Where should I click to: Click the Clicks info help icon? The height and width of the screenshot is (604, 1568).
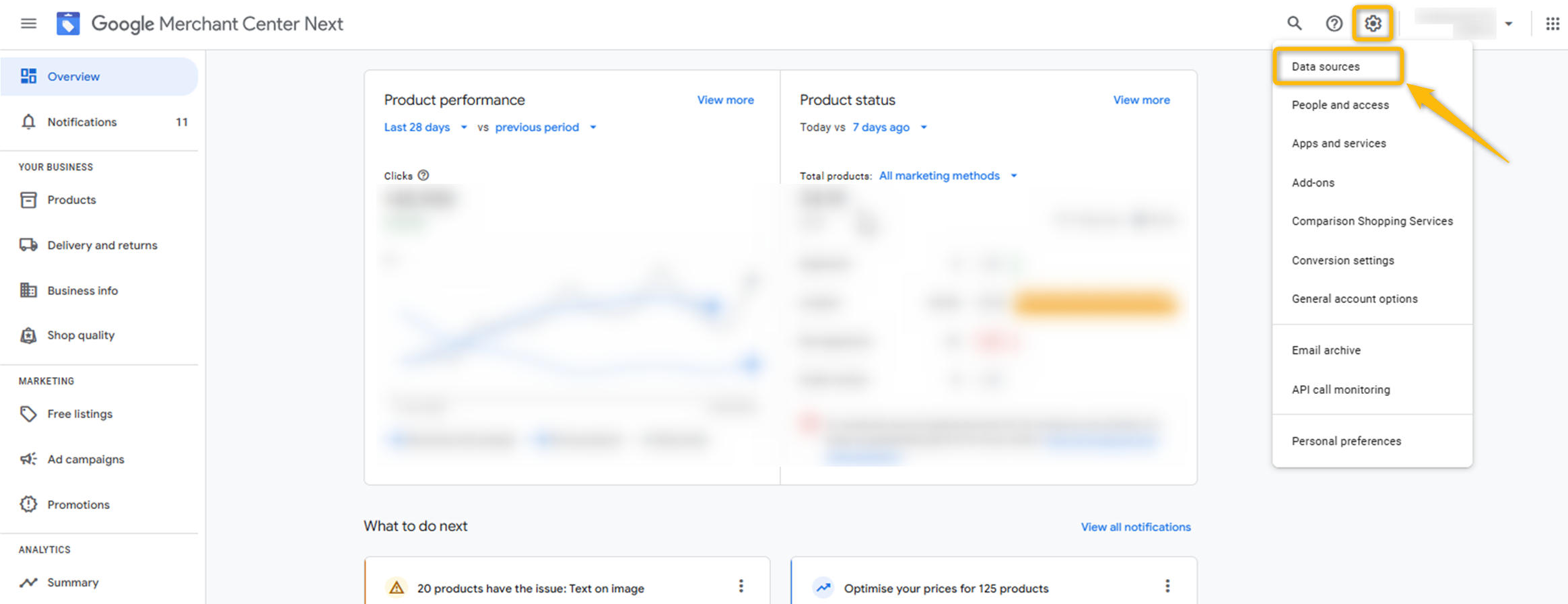click(423, 176)
